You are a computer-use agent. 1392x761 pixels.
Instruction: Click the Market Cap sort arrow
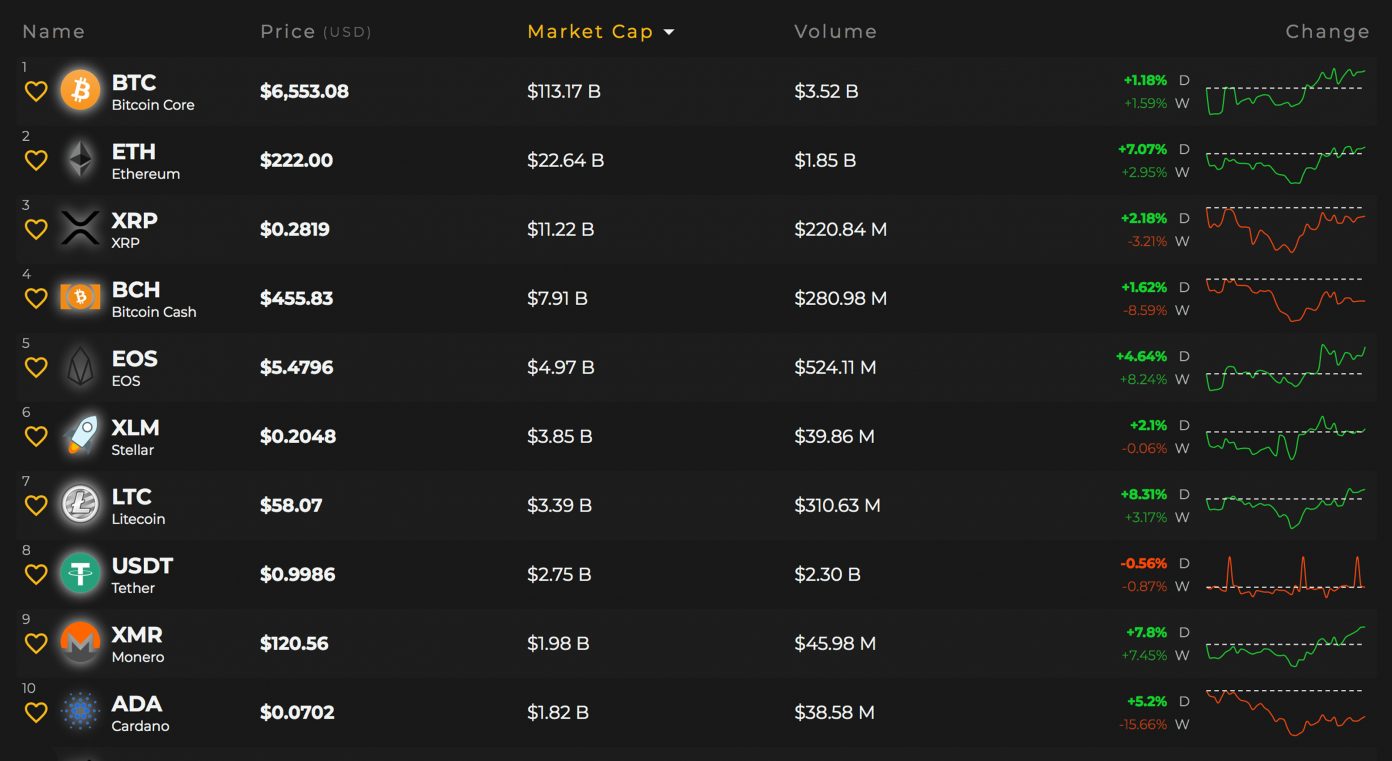pyautogui.click(x=669, y=32)
